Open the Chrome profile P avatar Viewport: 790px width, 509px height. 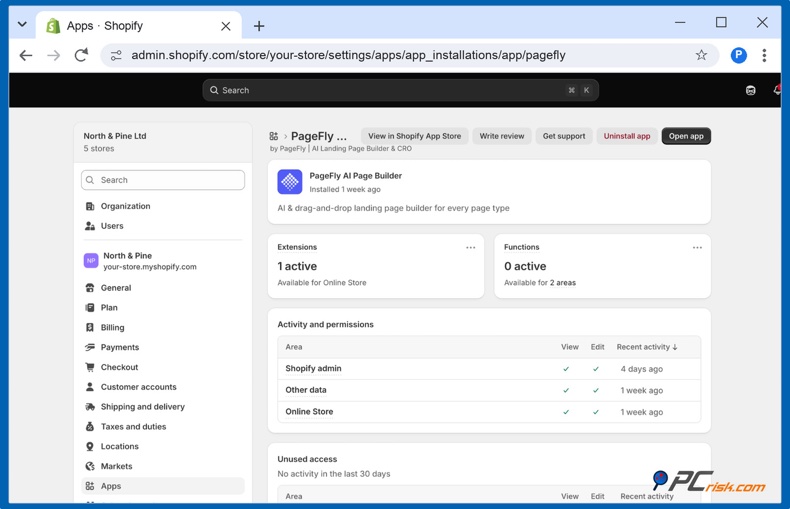point(739,55)
